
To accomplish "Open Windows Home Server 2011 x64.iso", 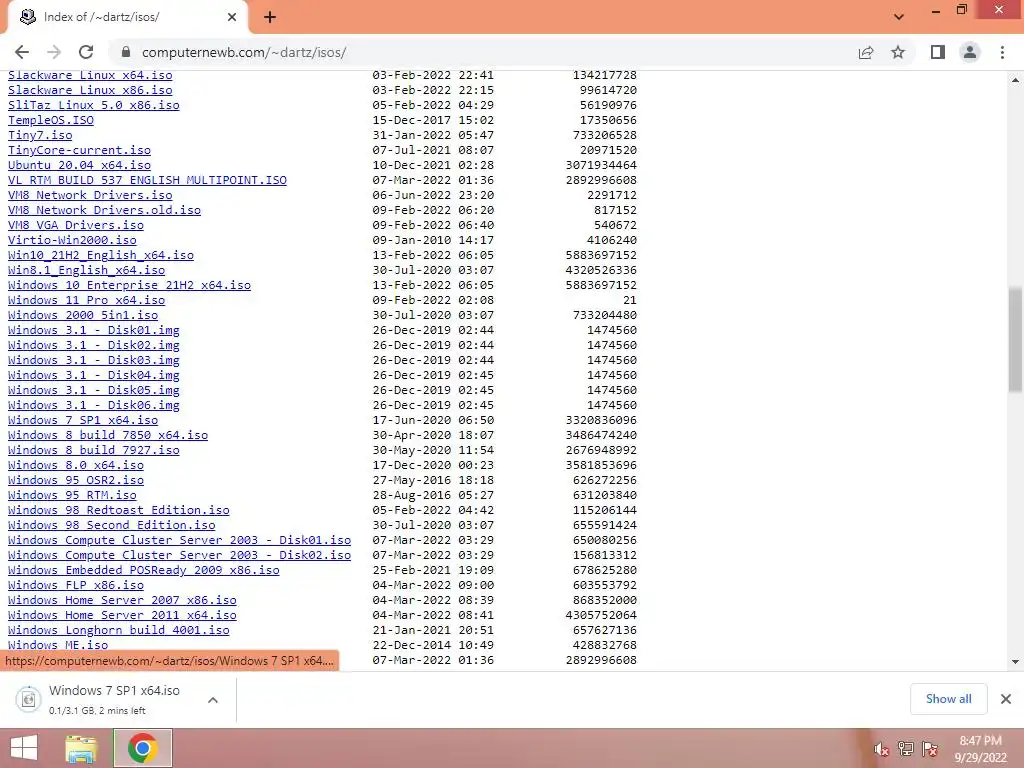I will (x=122, y=616).
